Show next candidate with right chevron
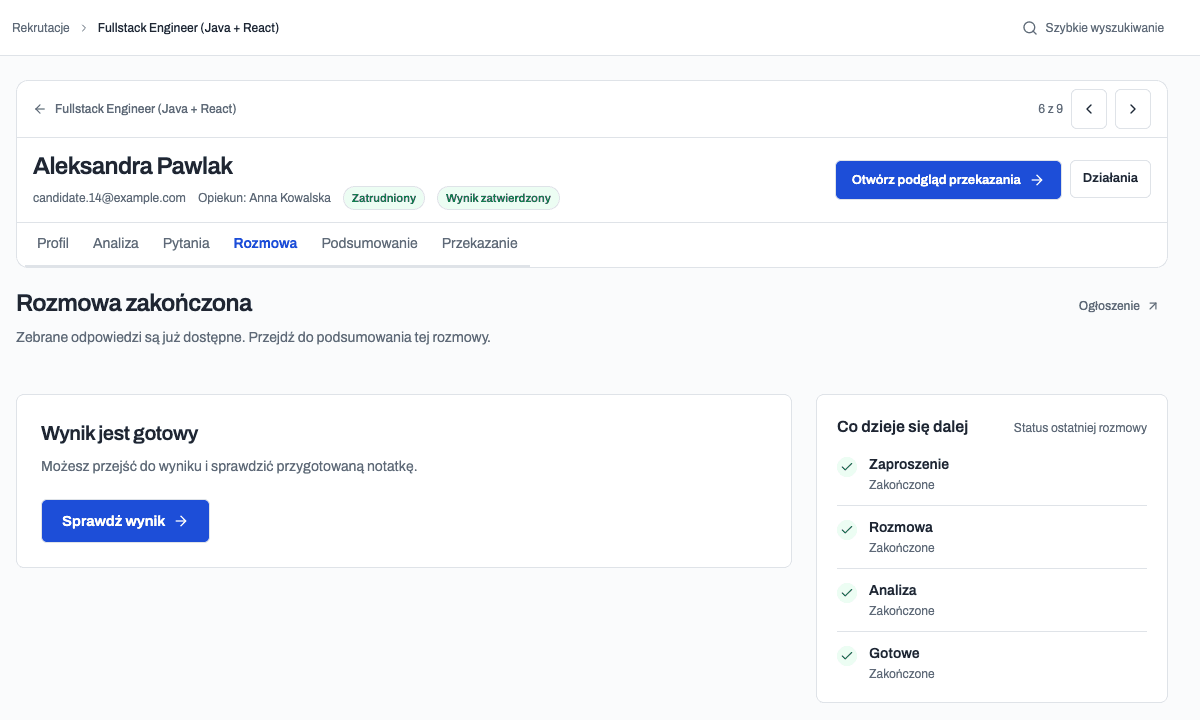The height and width of the screenshot is (720, 1200). pyautogui.click(x=1133, y=109)
